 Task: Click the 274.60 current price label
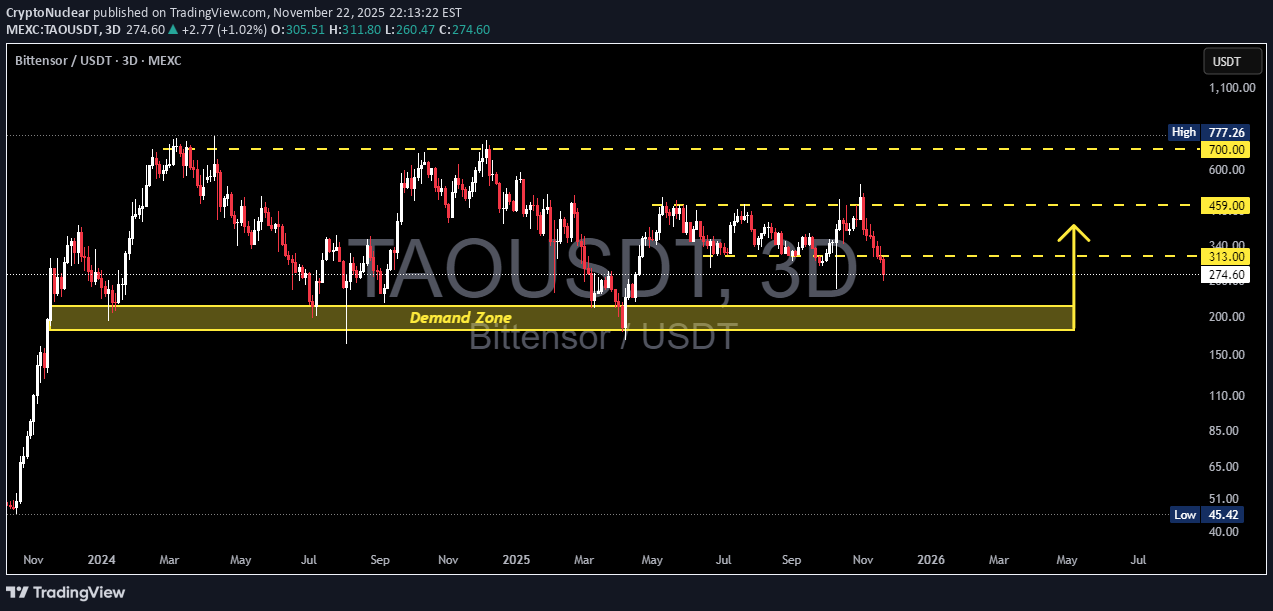[1226, 274]
